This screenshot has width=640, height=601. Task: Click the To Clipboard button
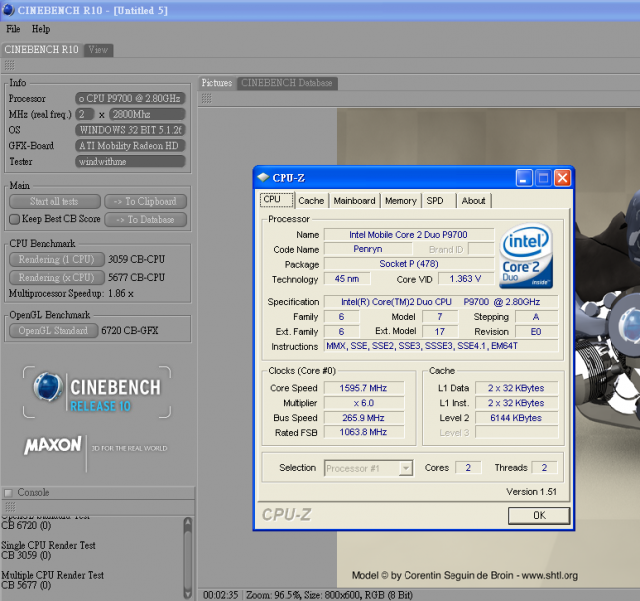[x=146, y=201]
